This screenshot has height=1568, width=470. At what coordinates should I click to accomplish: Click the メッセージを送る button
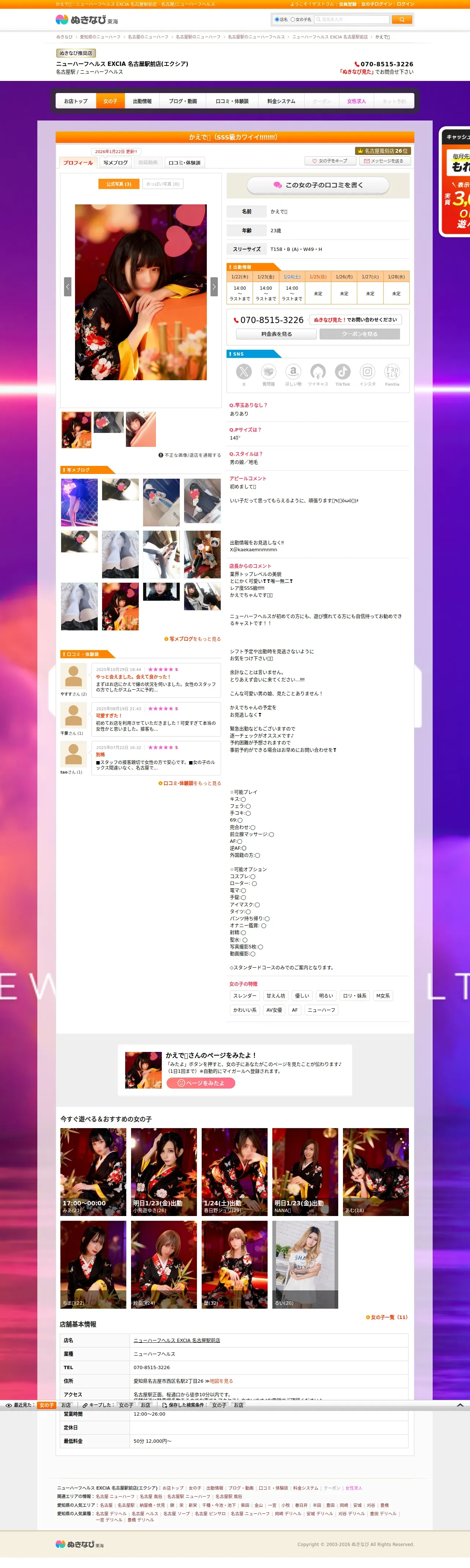385,161
